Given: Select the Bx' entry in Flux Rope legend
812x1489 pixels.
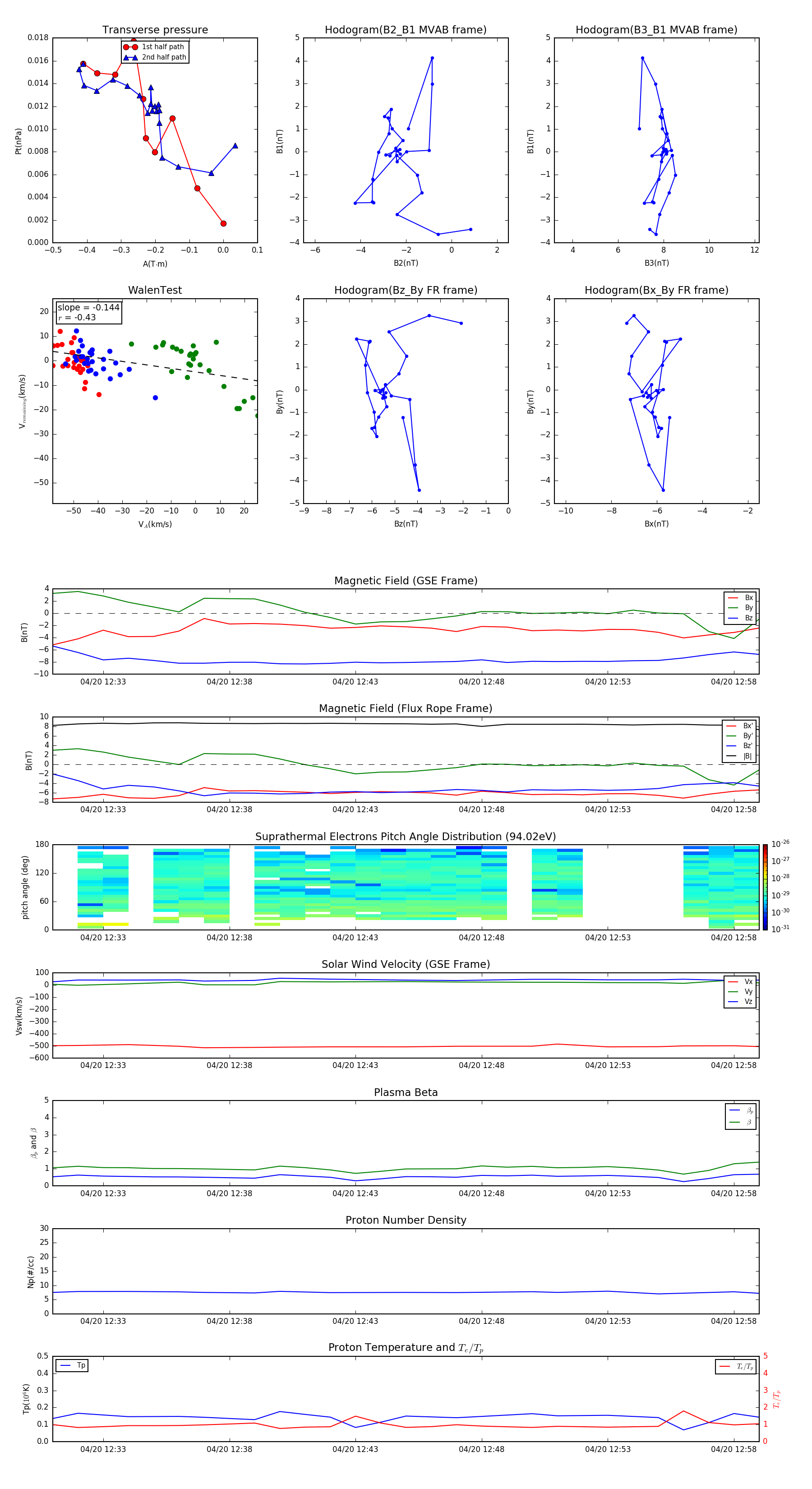Looking at the screenshot, I should pyautogui.click(x=740, y=726).
